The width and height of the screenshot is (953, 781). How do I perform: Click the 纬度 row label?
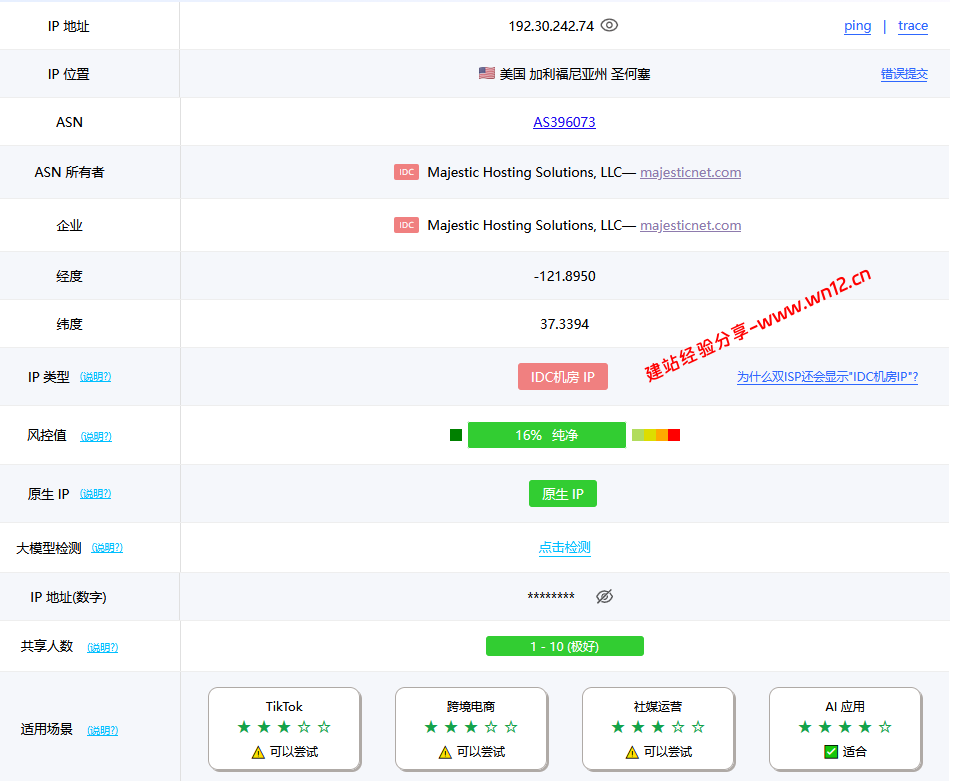[69, 325]
